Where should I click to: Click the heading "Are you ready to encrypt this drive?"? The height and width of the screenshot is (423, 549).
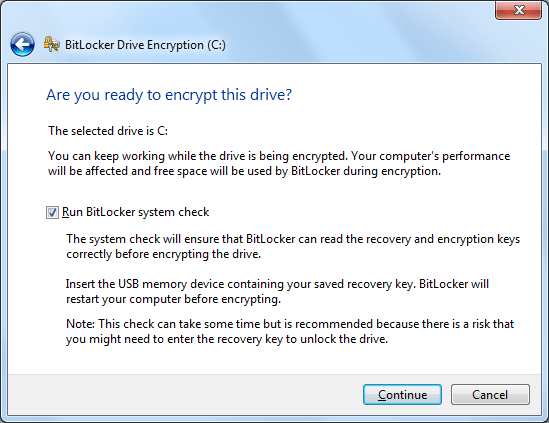(169, 95)
